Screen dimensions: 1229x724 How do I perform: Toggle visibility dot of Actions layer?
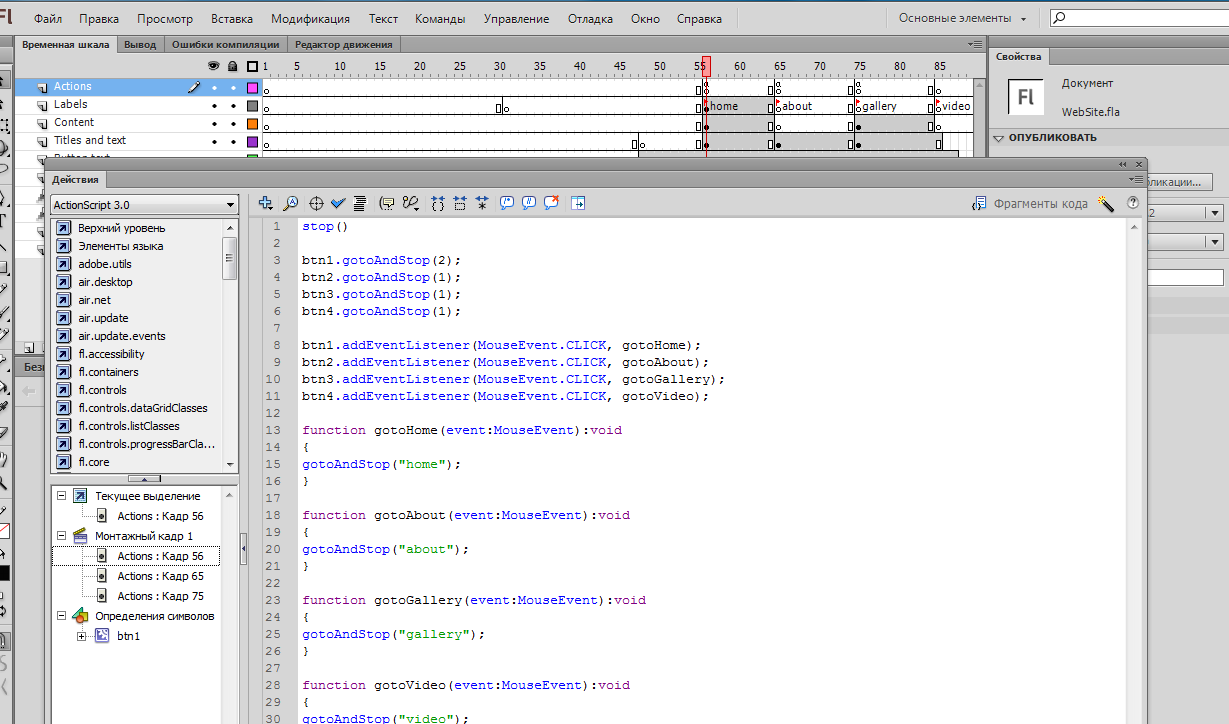point(214,87)
